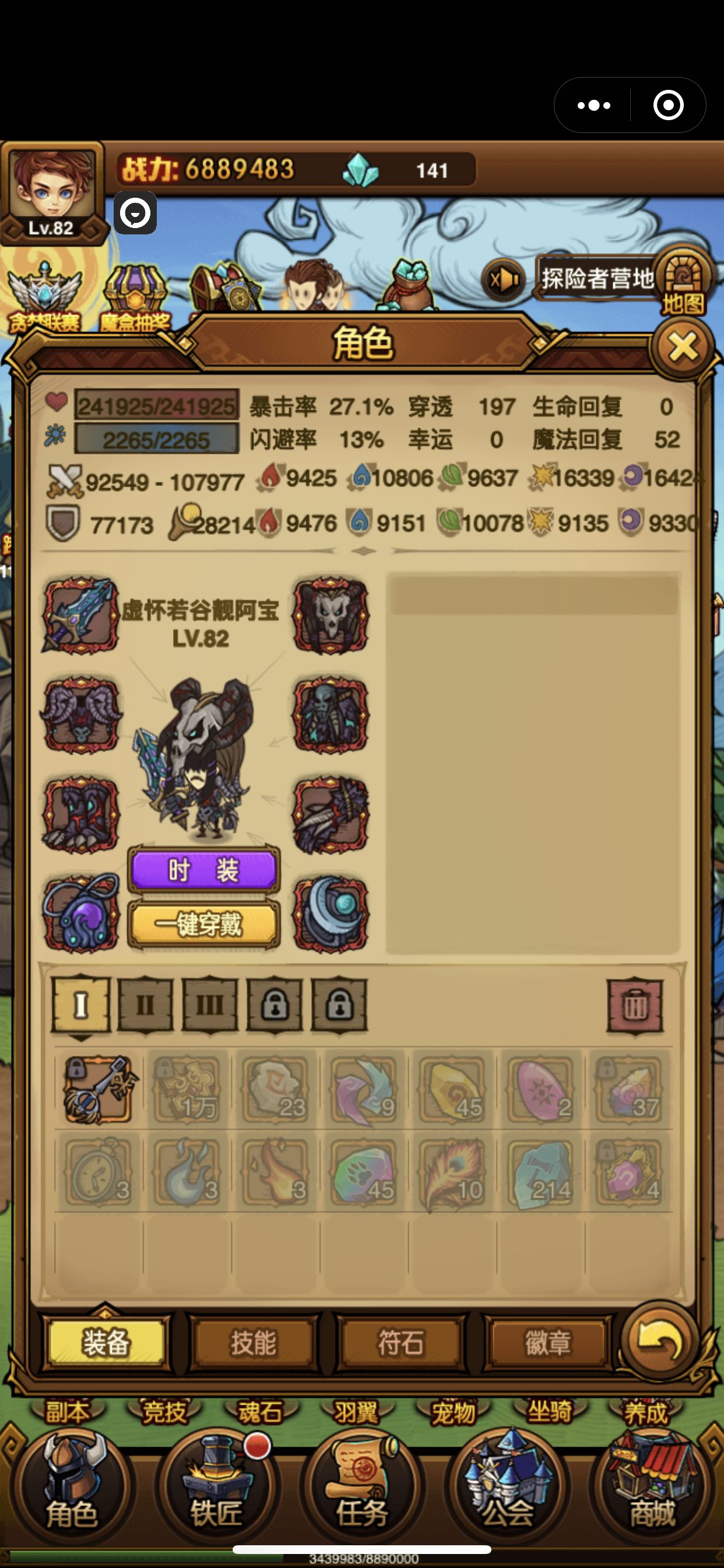Tap the purple amulet necklace slot

click(80, 913)
